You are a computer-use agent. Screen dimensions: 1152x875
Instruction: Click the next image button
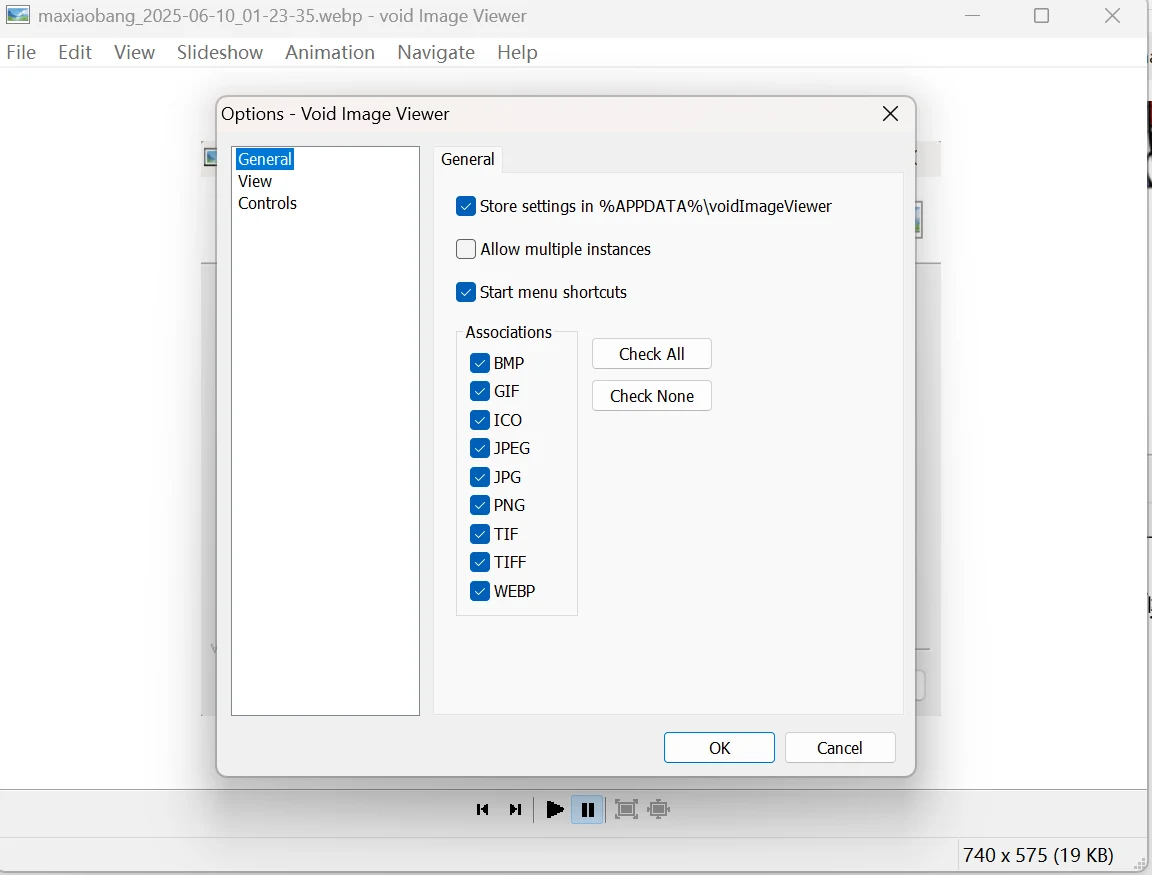click(x=515, y=809)
